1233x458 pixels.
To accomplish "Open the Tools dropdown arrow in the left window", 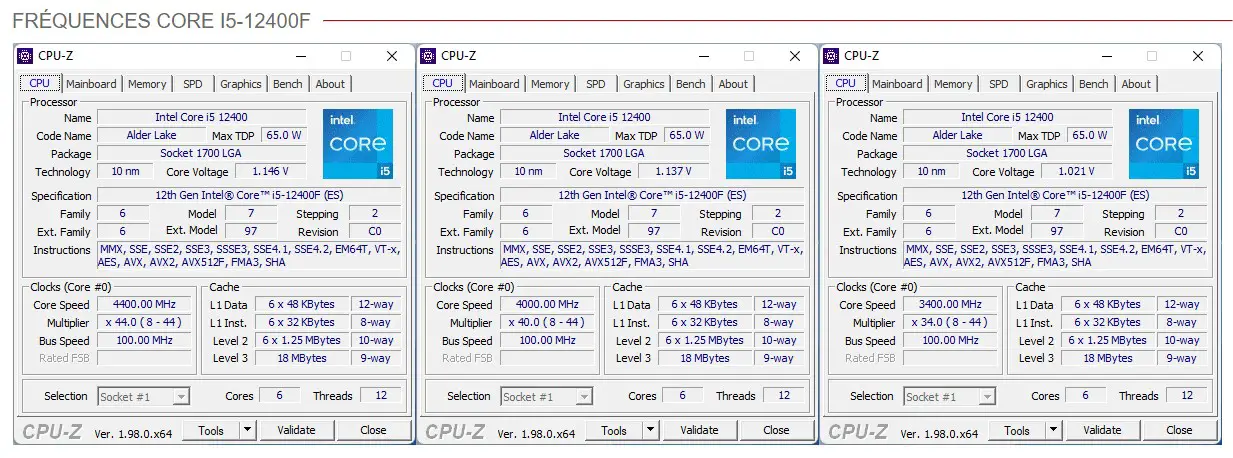I will (248, 431).
